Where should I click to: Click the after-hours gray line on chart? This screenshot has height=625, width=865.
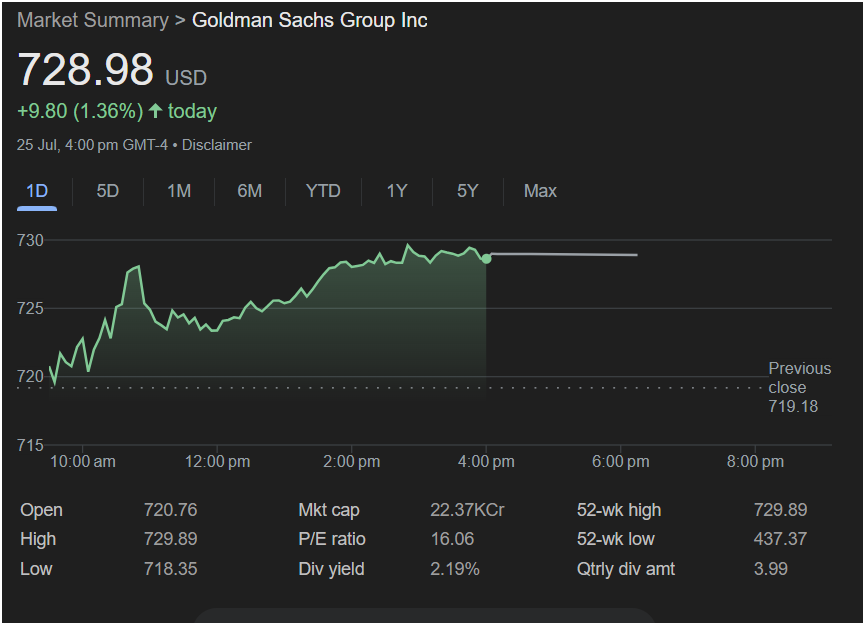[564, 254]
